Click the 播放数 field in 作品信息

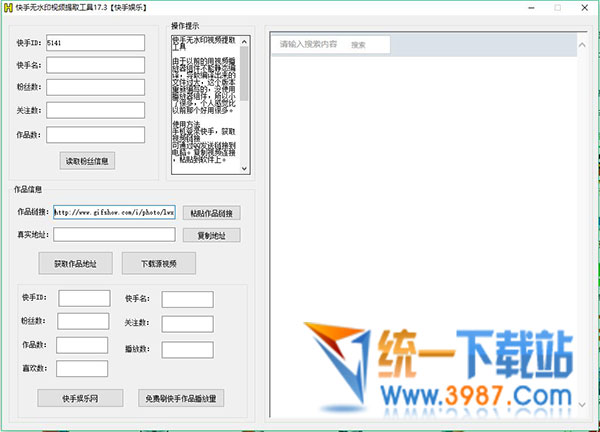(187, 347)
